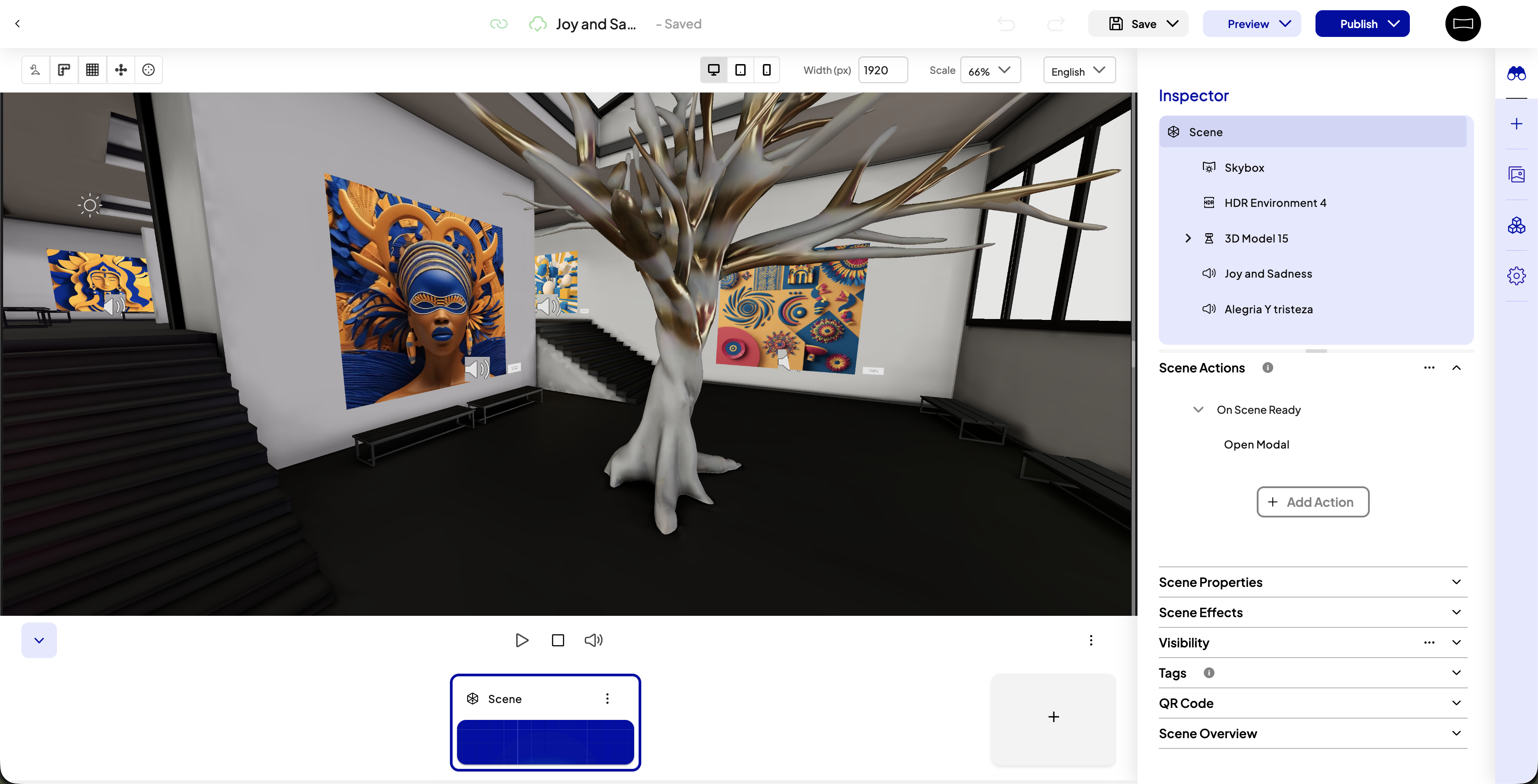Click the cloud sync icon

coord(538,24)
